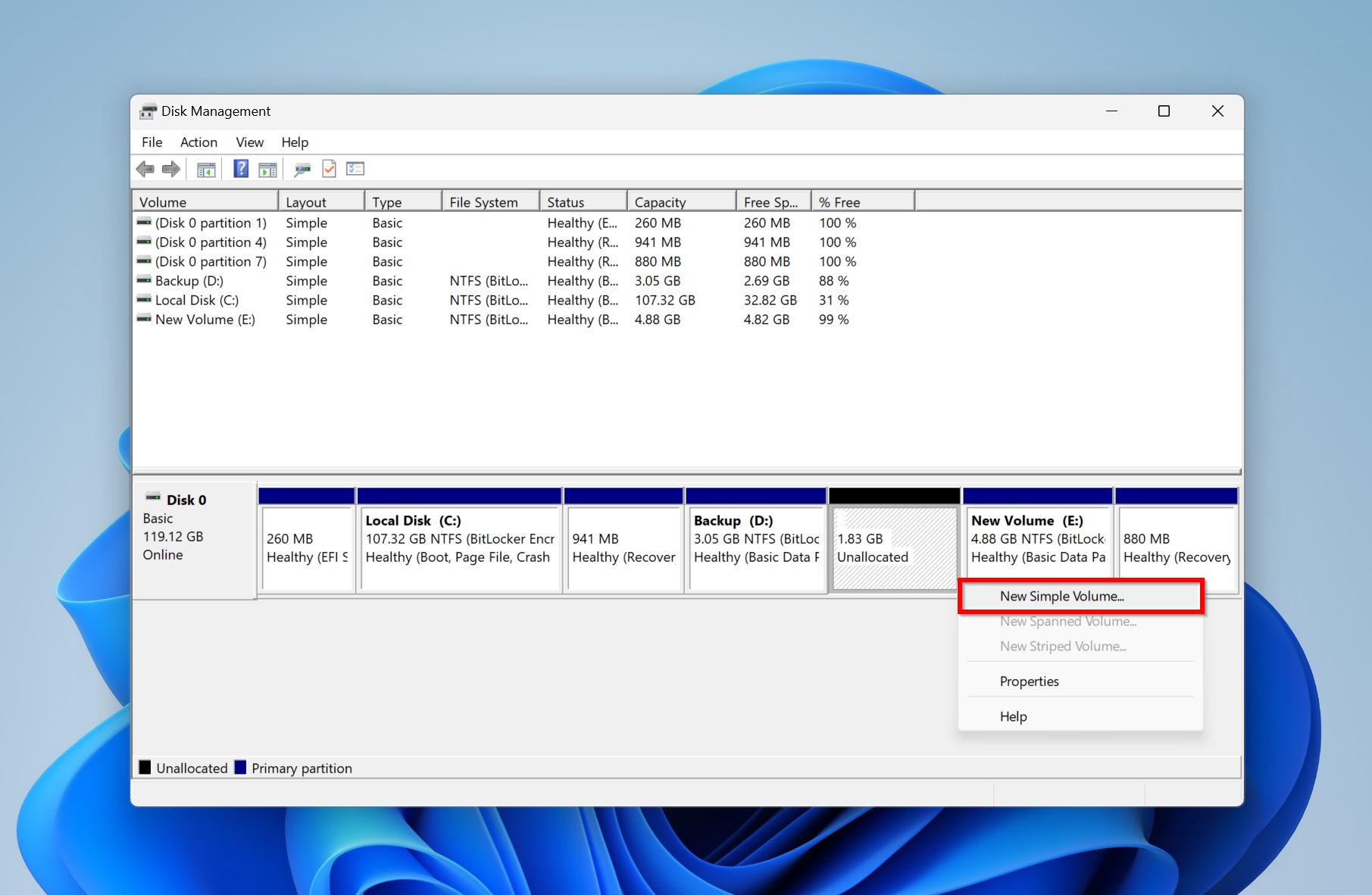Image resolution: width=1372 pixels, height=895 pixels.
Task: Click the black Unallocated legend swatch
Action: pos(145,768)
